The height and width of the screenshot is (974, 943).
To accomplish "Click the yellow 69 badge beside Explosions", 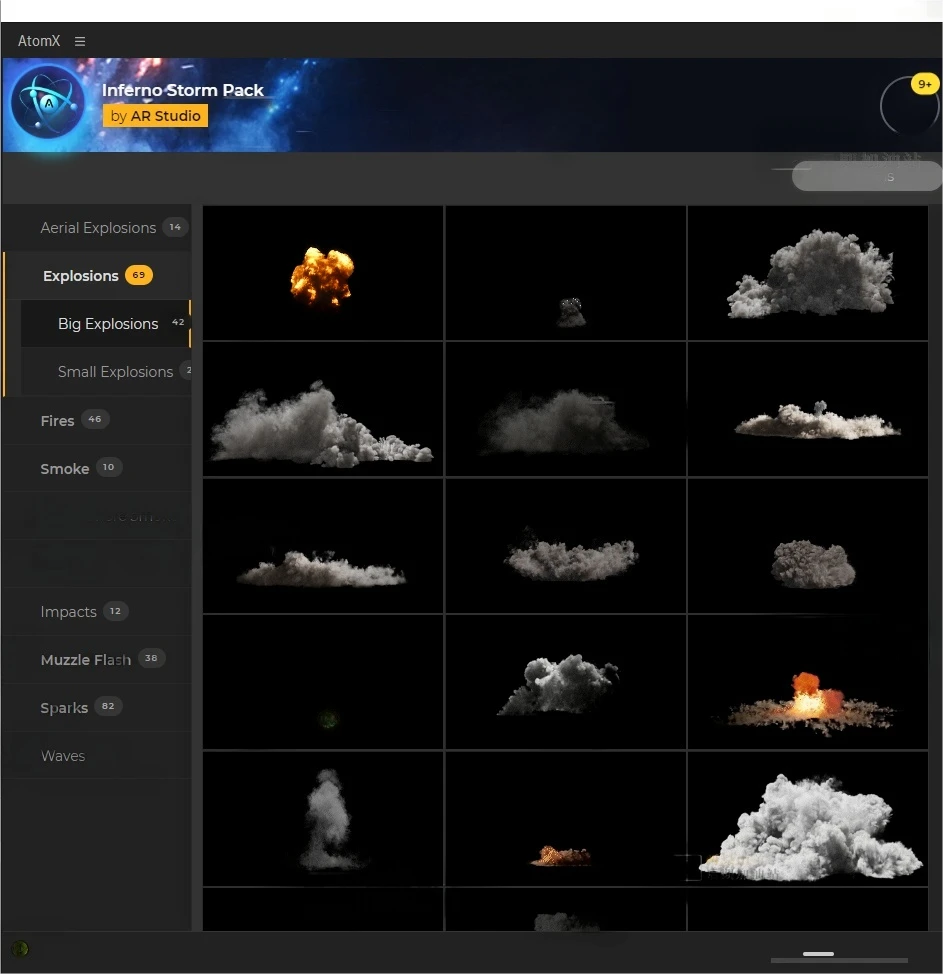I will pyautogui.click(x=139, y=275).
